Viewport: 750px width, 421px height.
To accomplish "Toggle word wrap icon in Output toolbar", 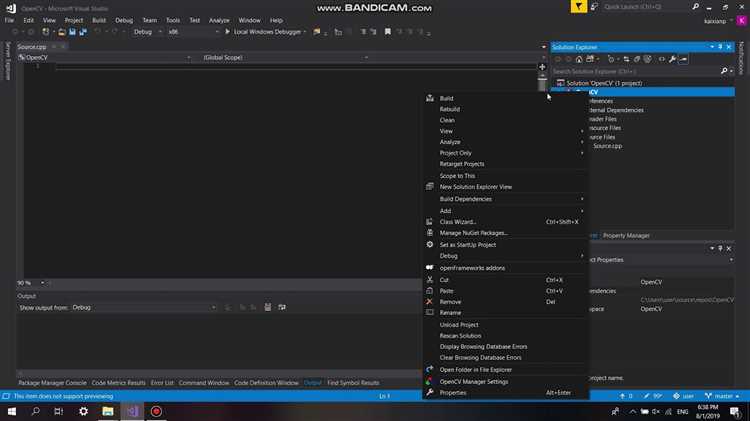I will [x=282, y=308].
